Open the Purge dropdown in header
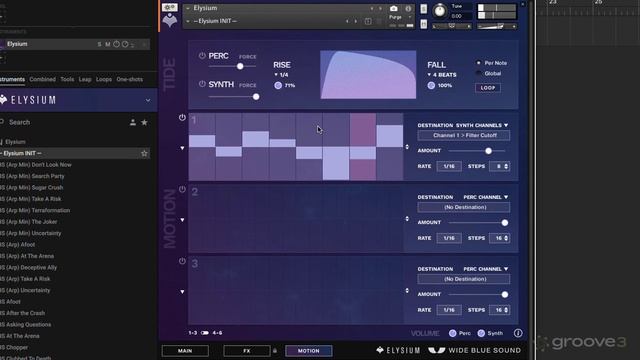Viewport: 640px width, 360px height. 400,17
